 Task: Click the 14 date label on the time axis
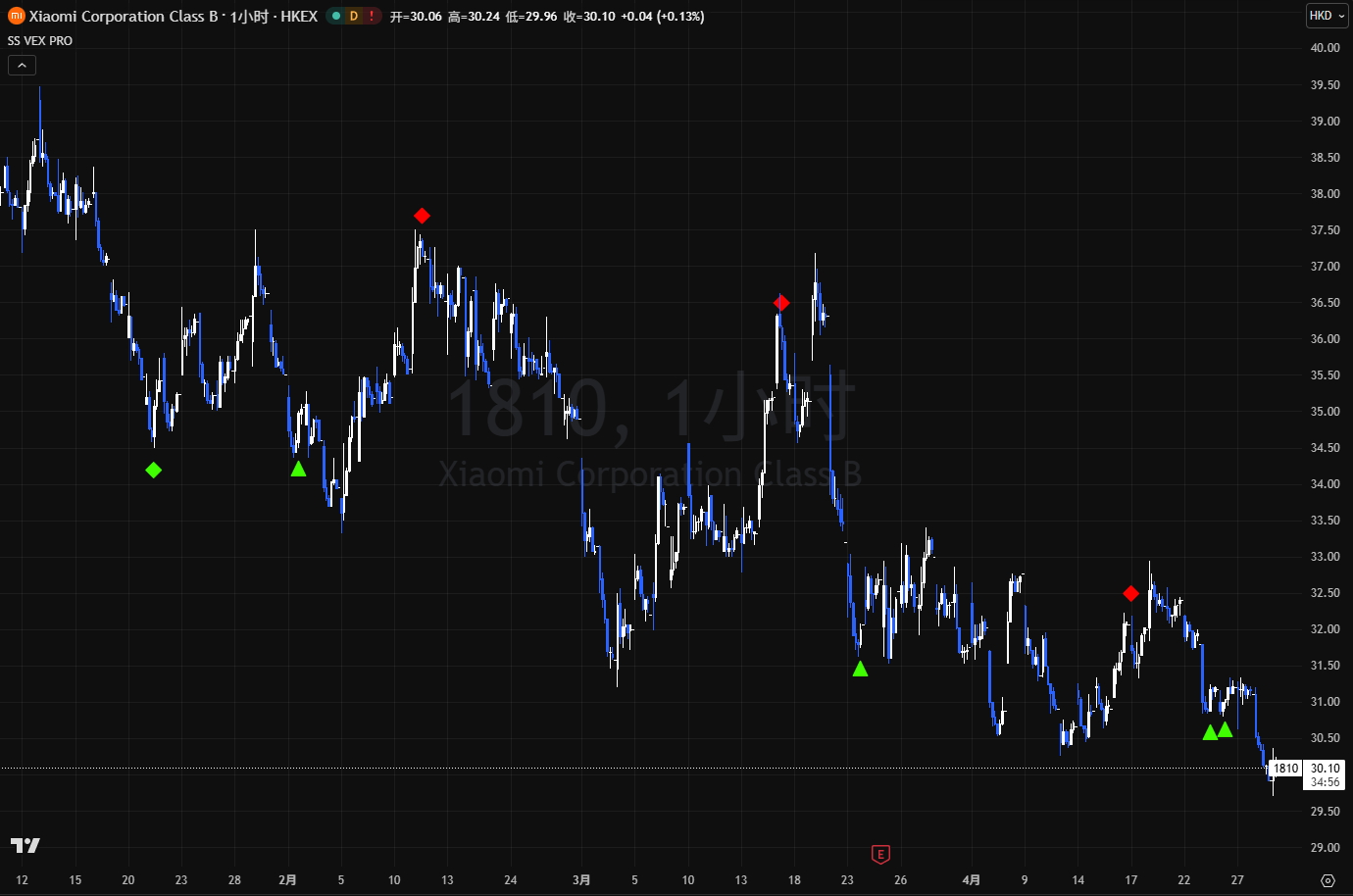click(x=1077, y=880)
